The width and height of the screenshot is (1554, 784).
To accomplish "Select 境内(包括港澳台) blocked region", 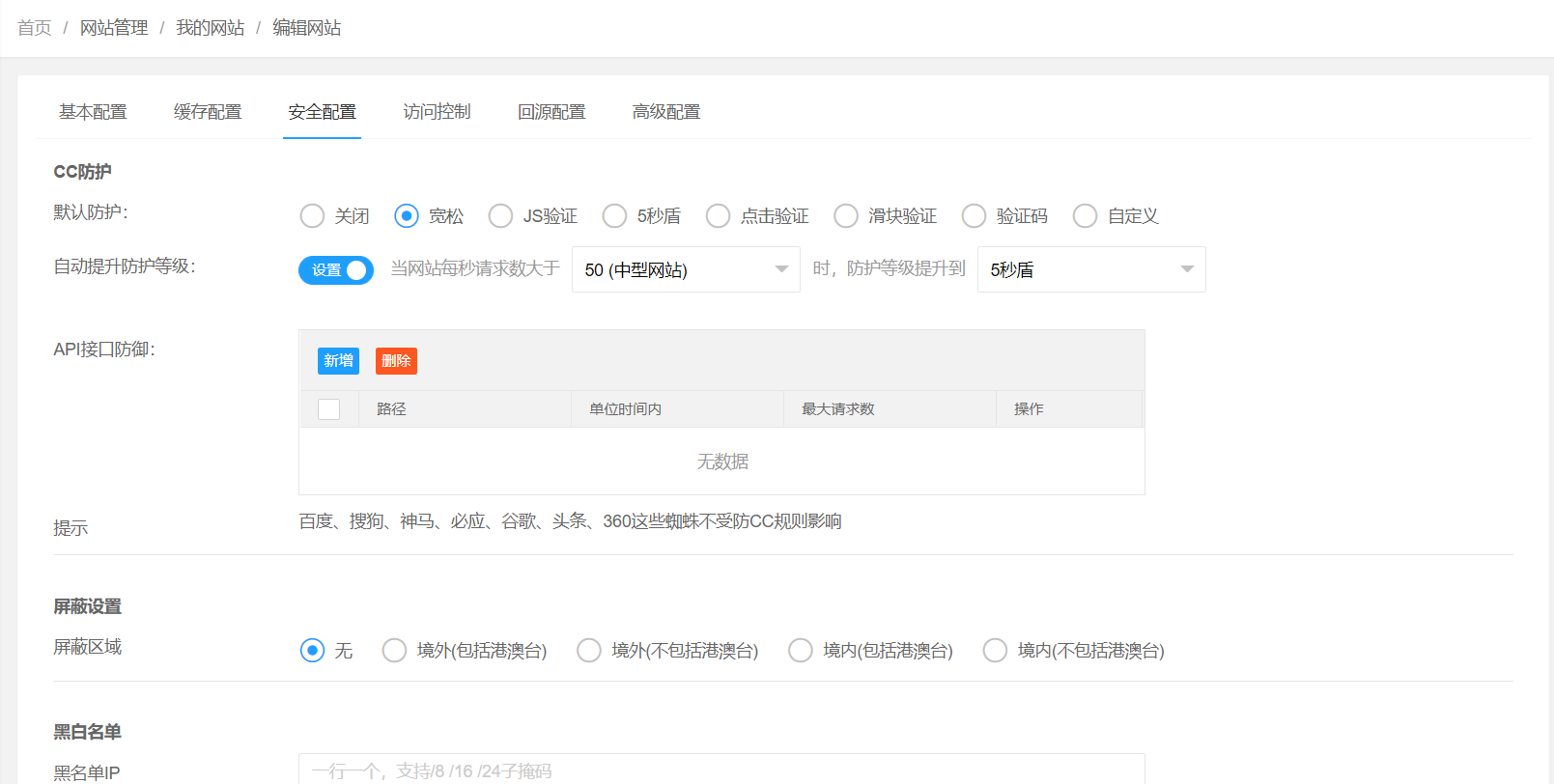I will pyautogui.click(x=801, y=650).
